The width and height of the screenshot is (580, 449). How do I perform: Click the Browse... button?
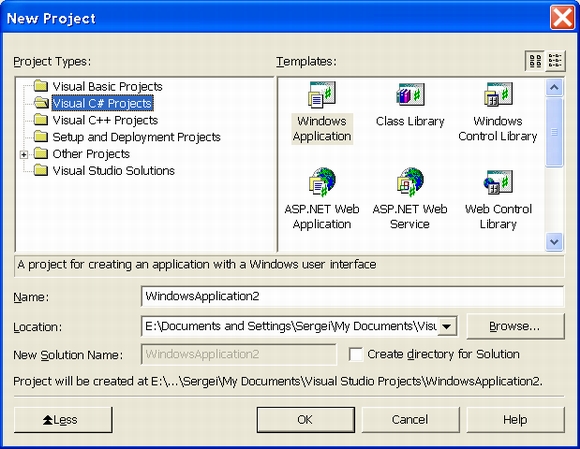(x=516, y=326)
